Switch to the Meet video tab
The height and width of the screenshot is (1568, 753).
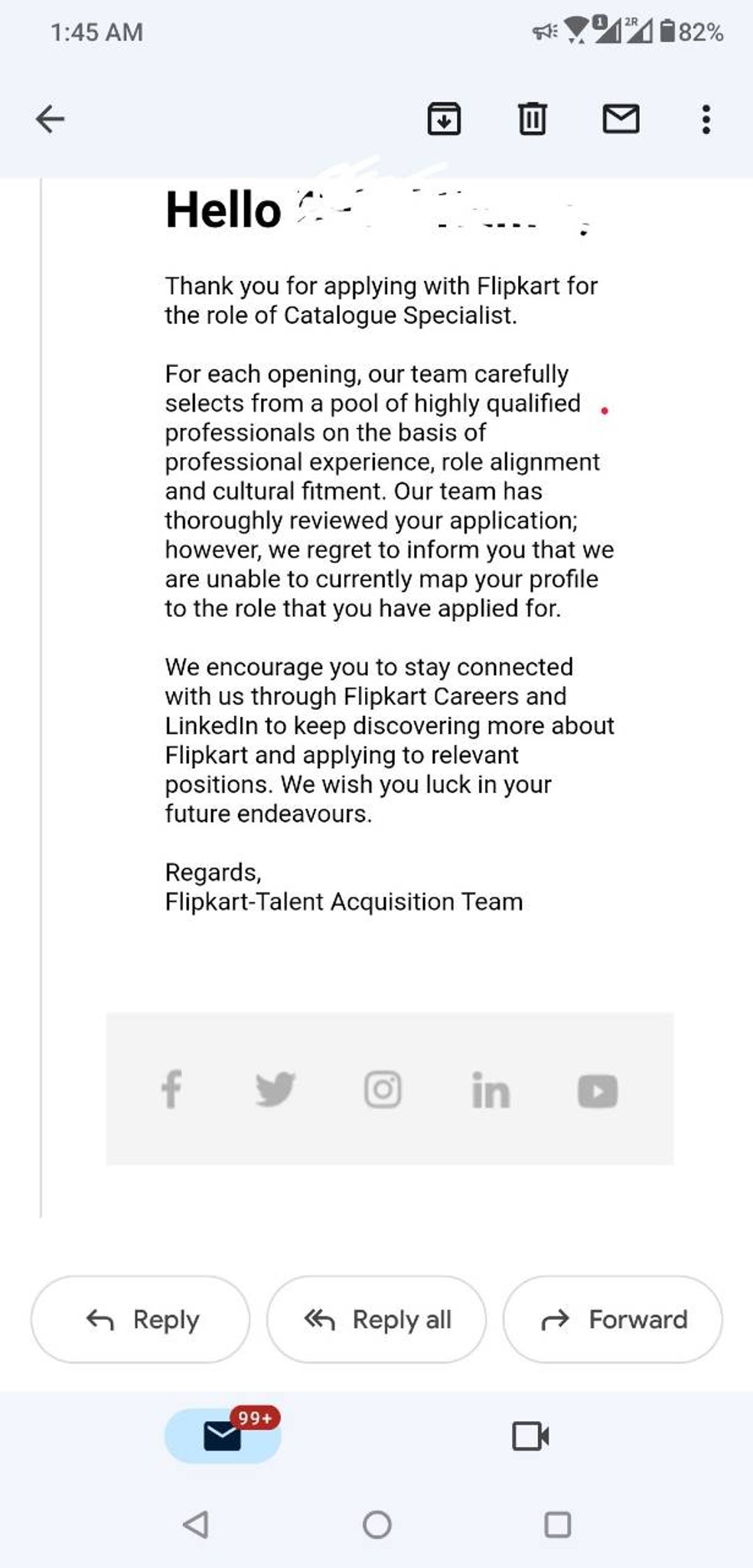coord(530,1436)
